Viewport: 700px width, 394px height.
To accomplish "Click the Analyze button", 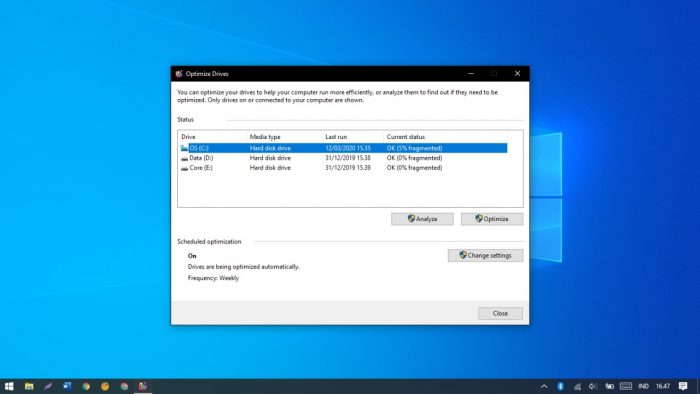I will [422, 219].
